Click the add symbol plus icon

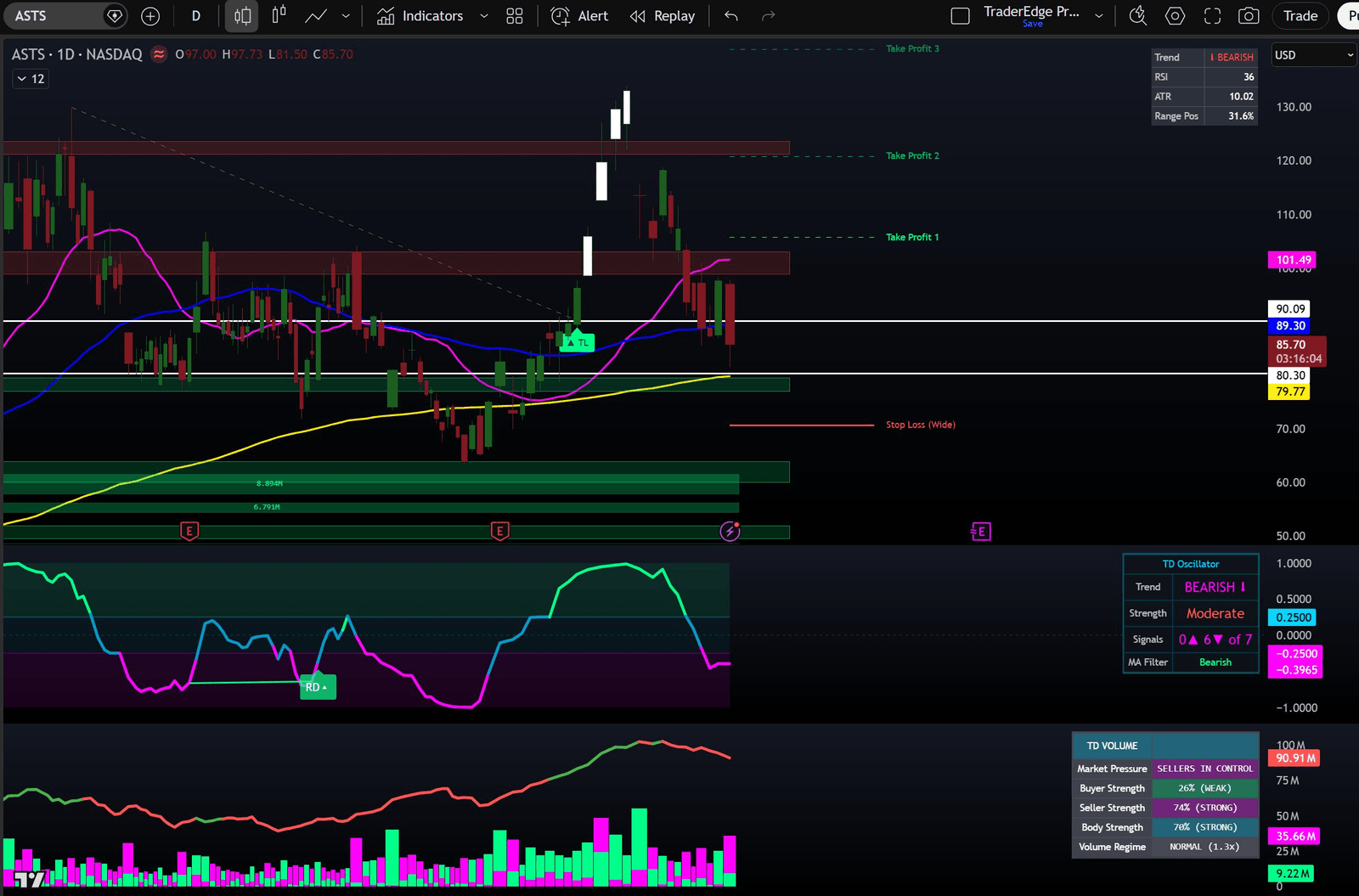pos(150,16)
